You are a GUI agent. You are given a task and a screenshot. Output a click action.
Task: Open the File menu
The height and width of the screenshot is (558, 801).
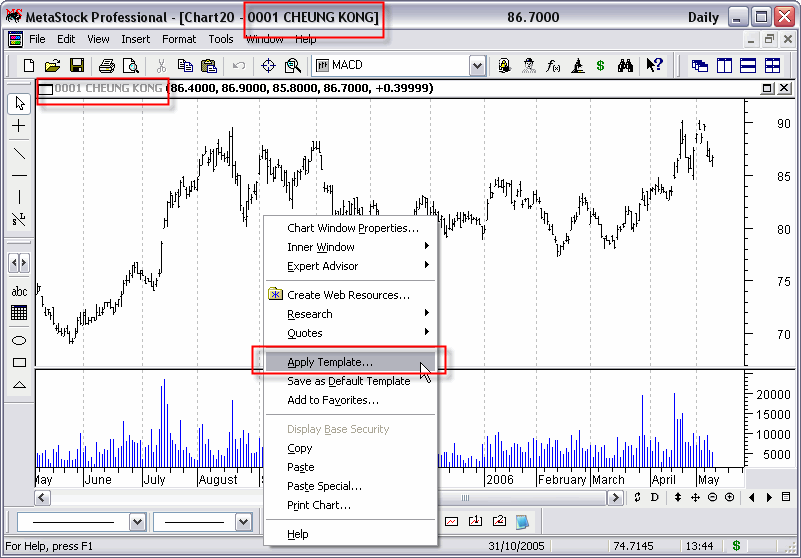(37, 39)
